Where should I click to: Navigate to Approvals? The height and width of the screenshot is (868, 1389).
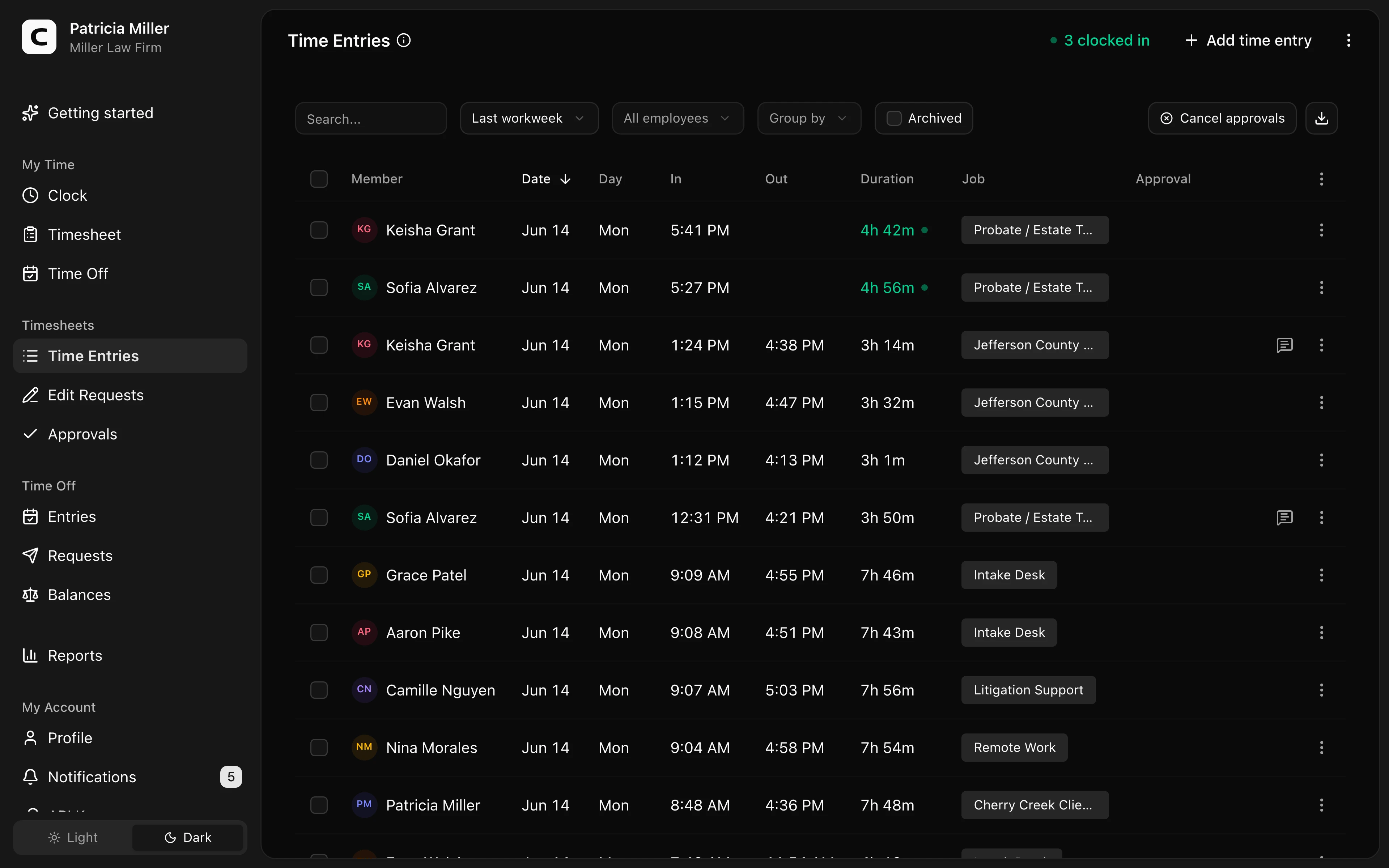(x=130, y=434)
